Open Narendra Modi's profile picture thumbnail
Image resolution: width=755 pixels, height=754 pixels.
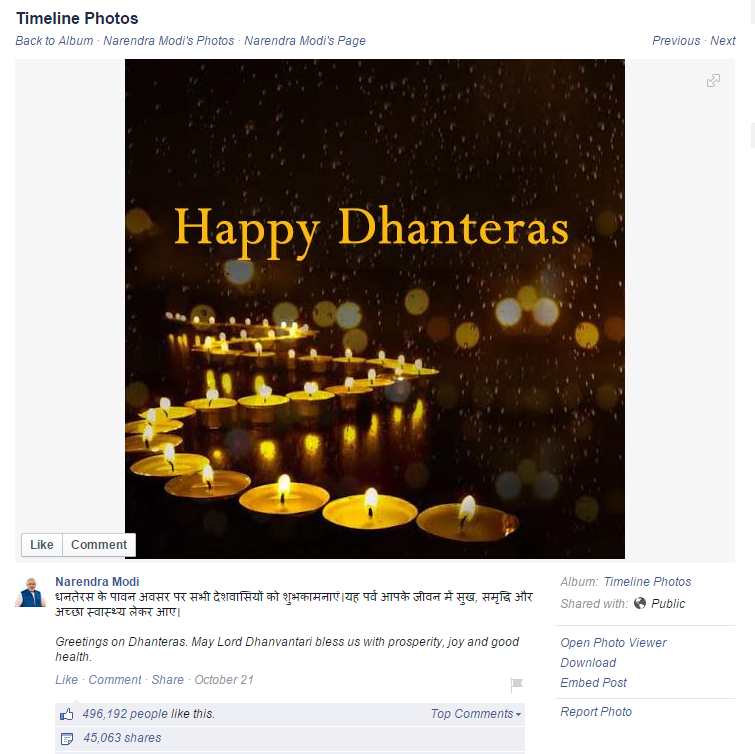pos(30,592)
